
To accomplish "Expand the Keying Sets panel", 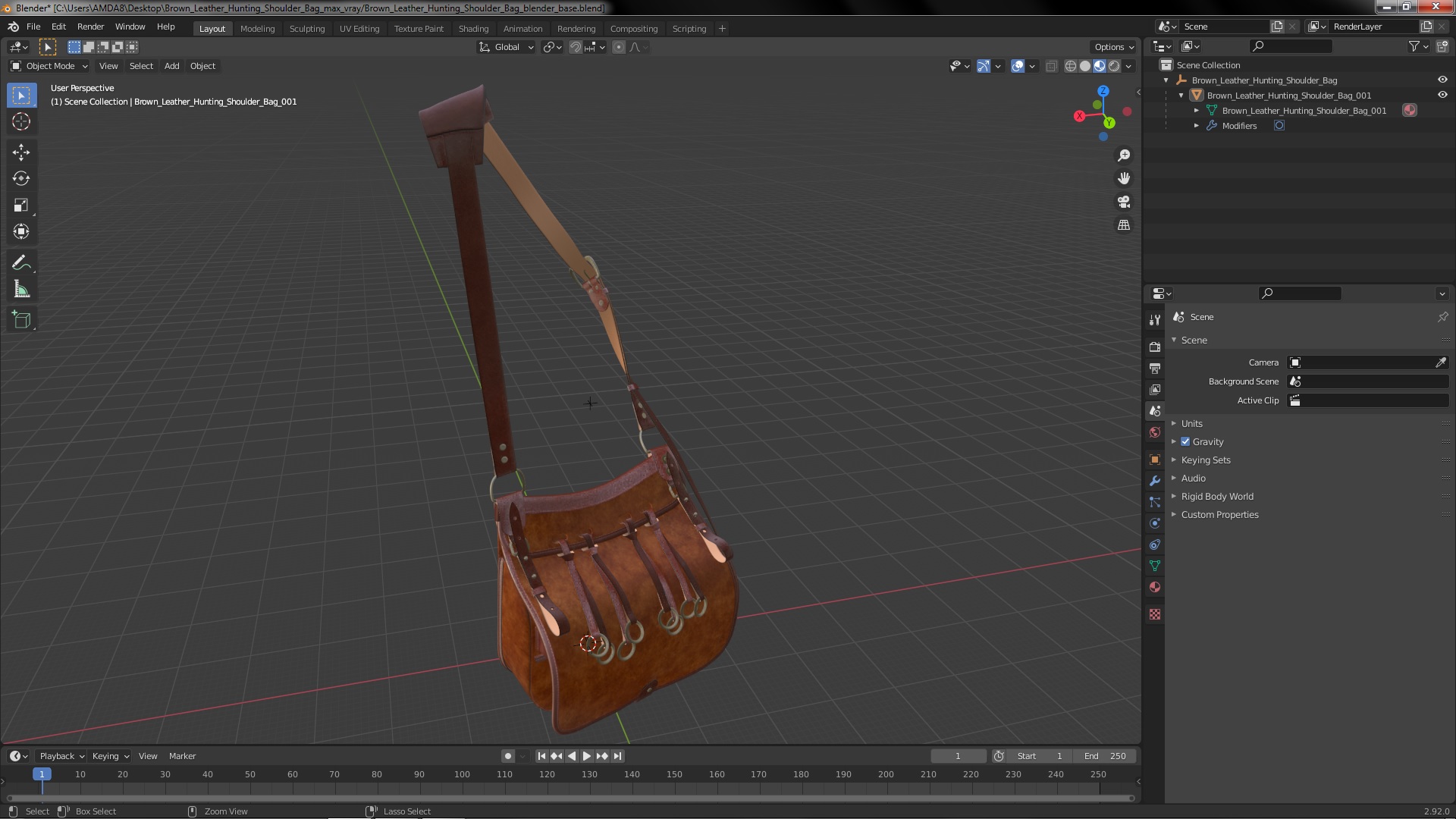I will [1205, 460].
